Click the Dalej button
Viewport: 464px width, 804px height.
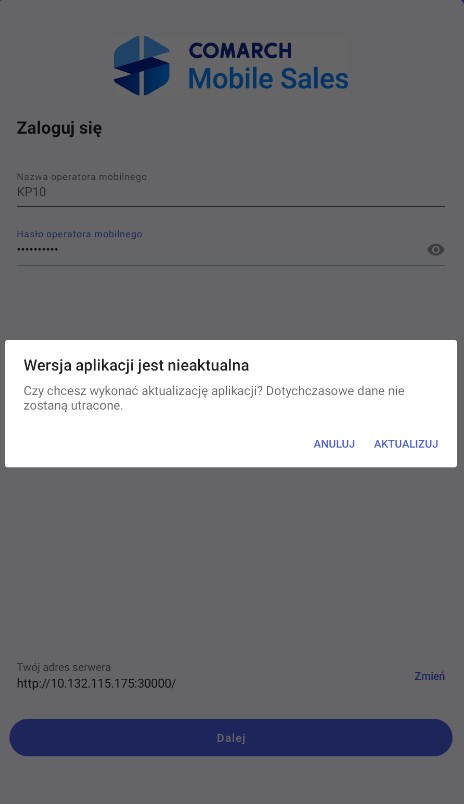[231, 737]
